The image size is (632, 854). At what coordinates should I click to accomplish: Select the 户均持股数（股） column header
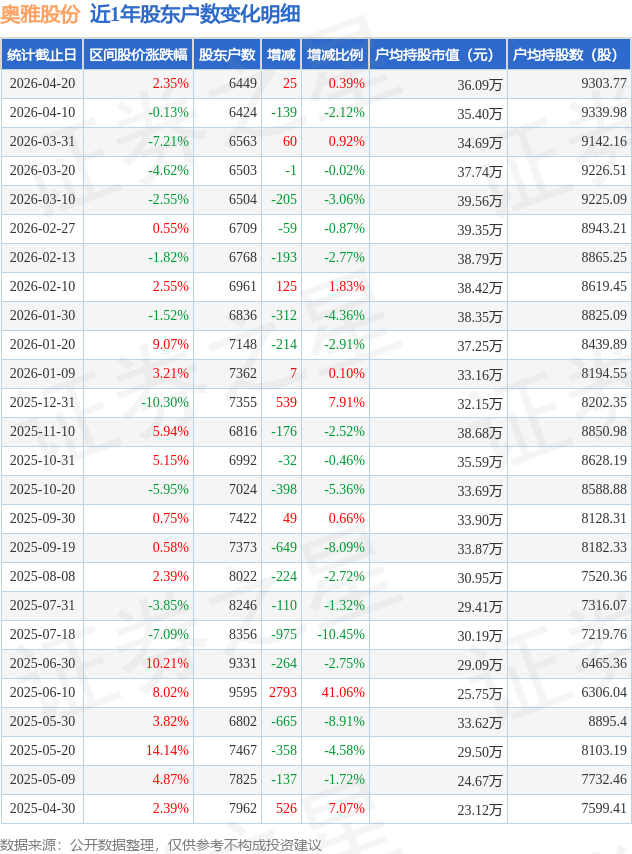(x=567, y=55)
